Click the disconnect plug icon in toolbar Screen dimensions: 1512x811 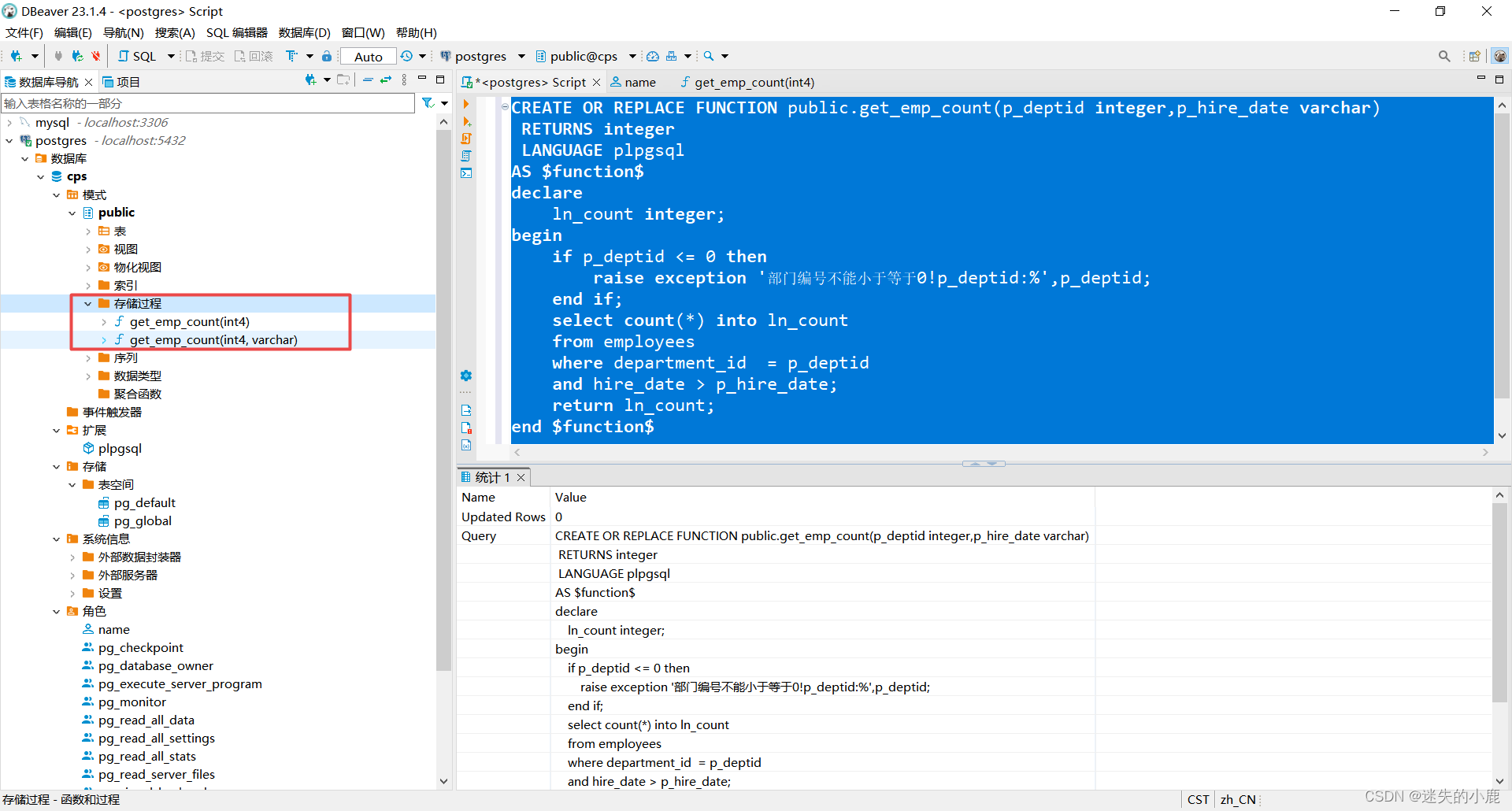(58, 56)
